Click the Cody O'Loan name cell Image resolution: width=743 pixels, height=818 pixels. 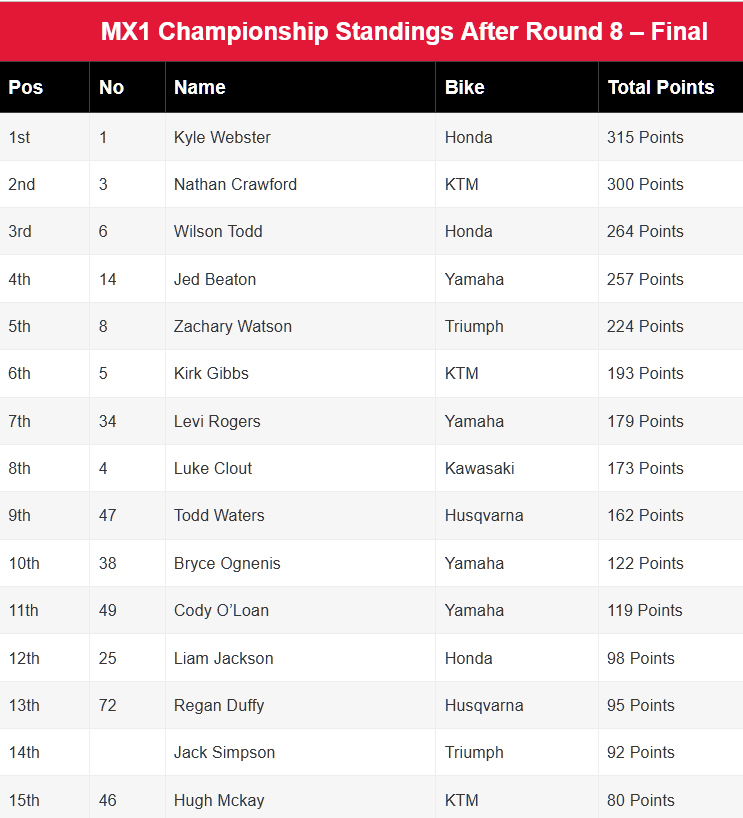click(x=221, y=610)
